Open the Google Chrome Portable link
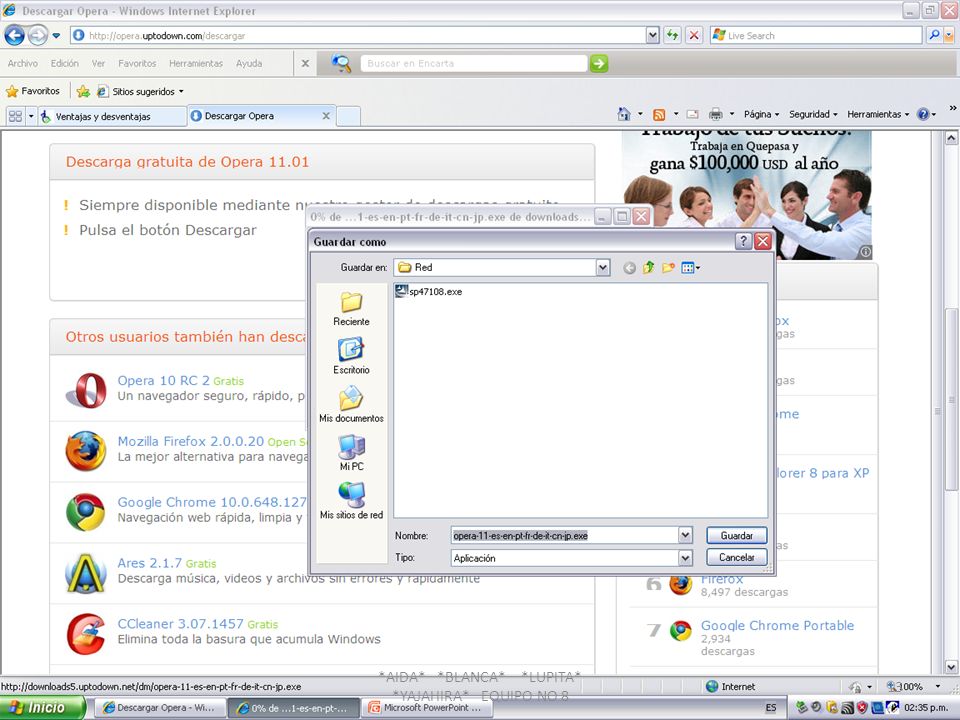960x720 pixels. pos(777,625)
